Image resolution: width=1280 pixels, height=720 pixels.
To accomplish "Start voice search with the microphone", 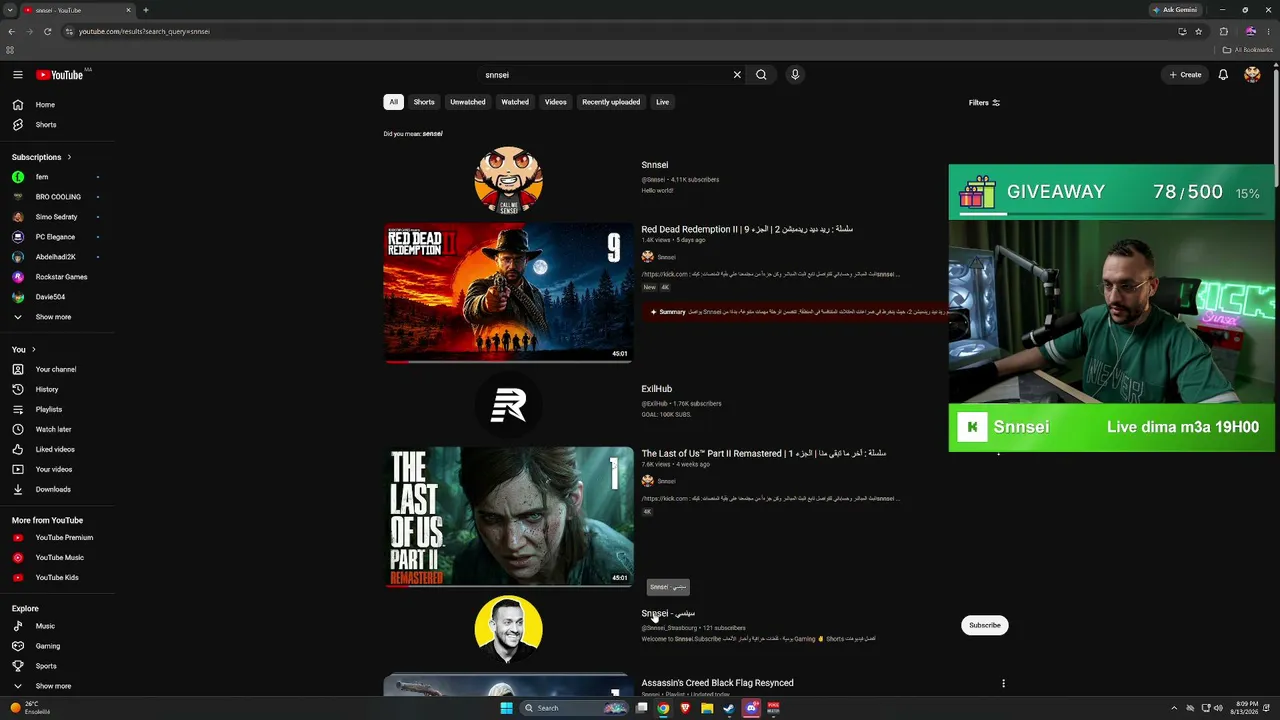I will [x=795, y=75].
